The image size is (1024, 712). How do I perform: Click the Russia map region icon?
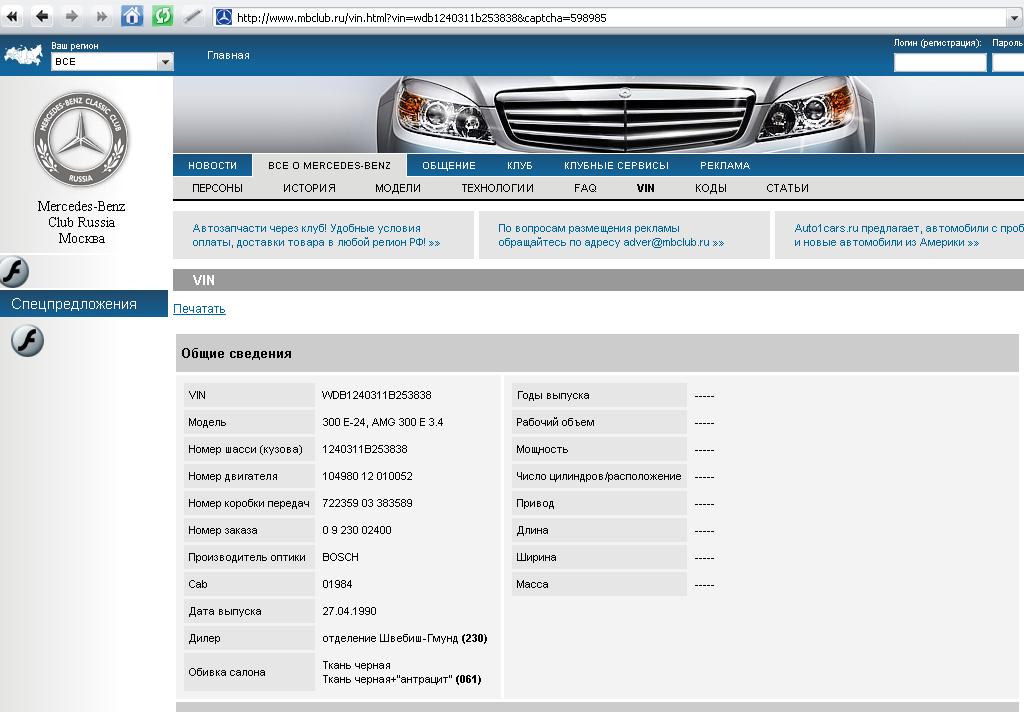pos(24,56)
